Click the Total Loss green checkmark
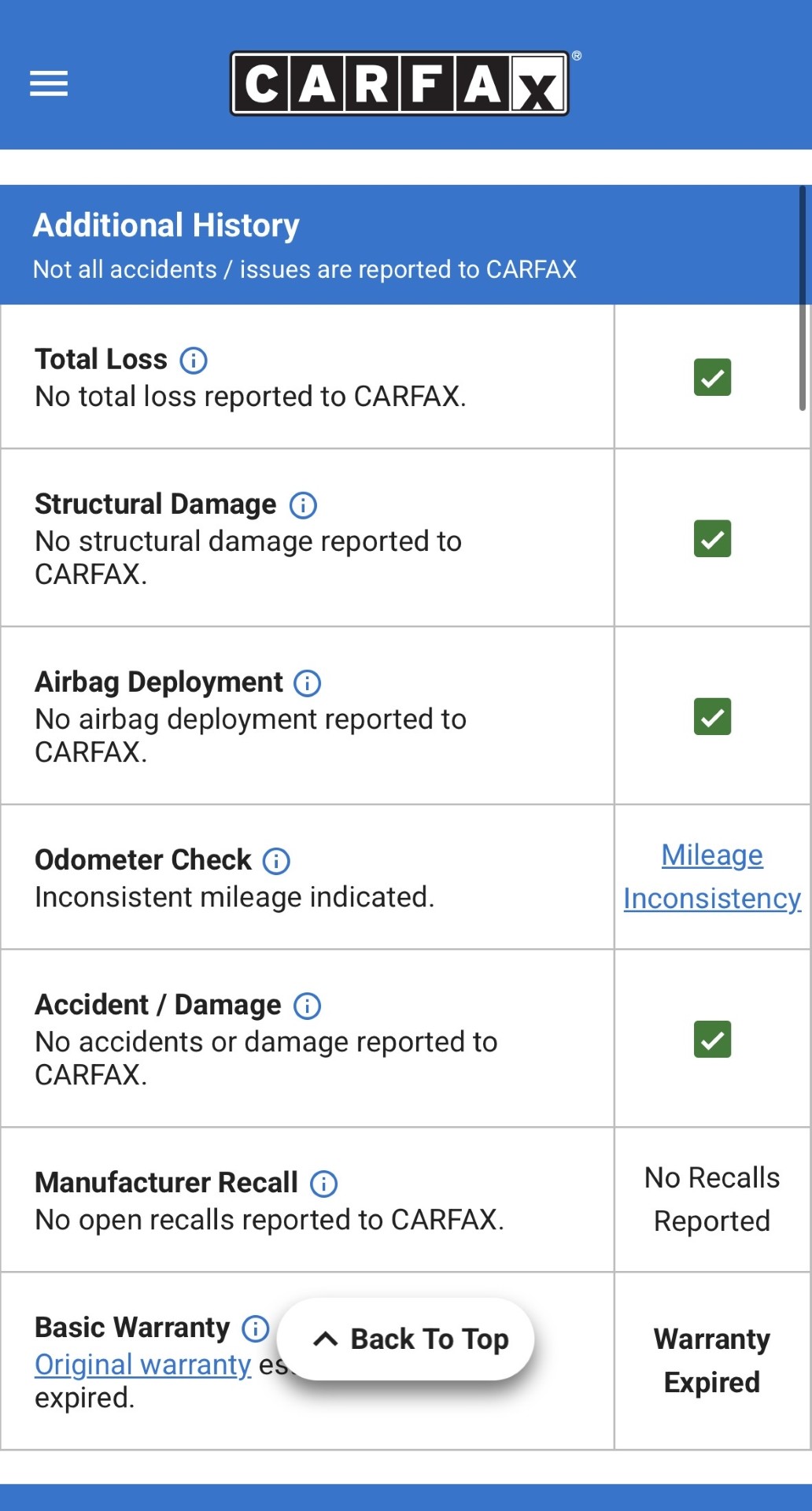This screenshot has width=812, height=1511. click(x=712, y=377)
